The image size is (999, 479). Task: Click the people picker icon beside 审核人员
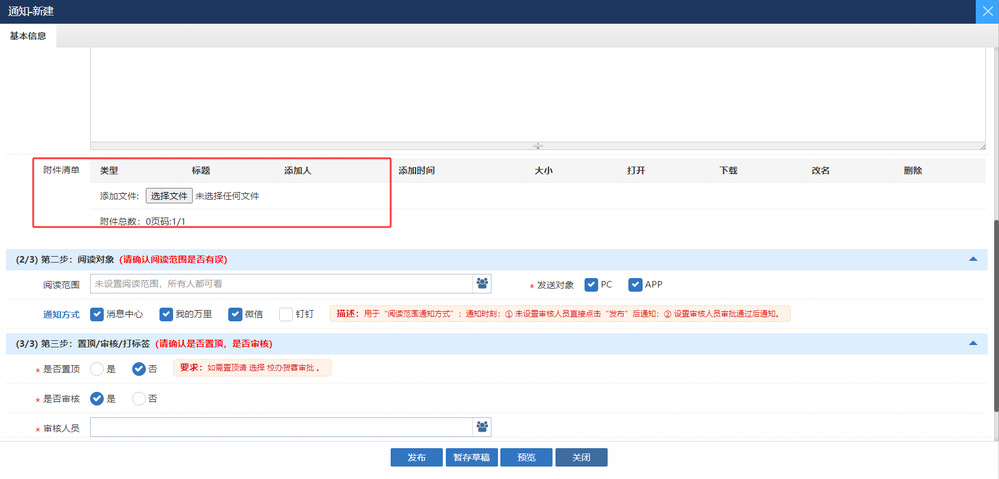coord(483,427)
